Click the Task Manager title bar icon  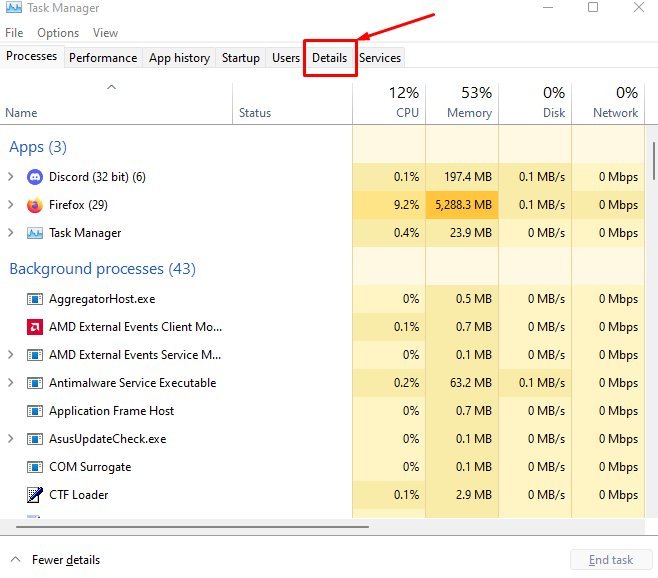pos(13,7)
